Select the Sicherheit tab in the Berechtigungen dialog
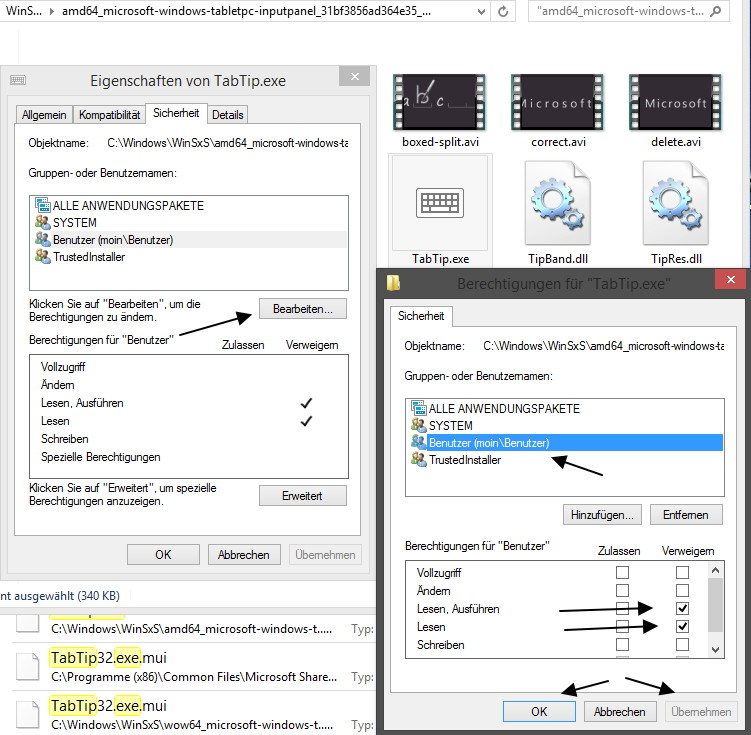Screen dimensions: 751x735 (x=421, y=316)
